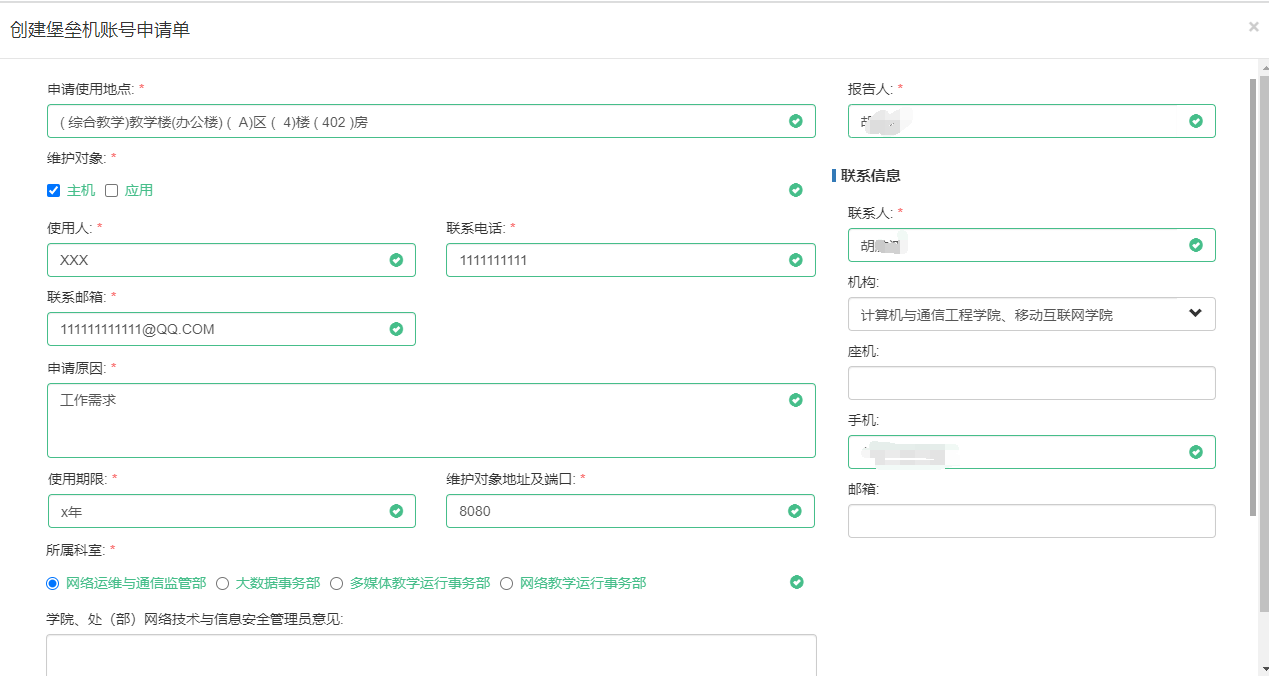The height and width of the screenshot is (676, 1269).
Task: Uncheck the 主机 checkbox
Action: coord(54,191)
